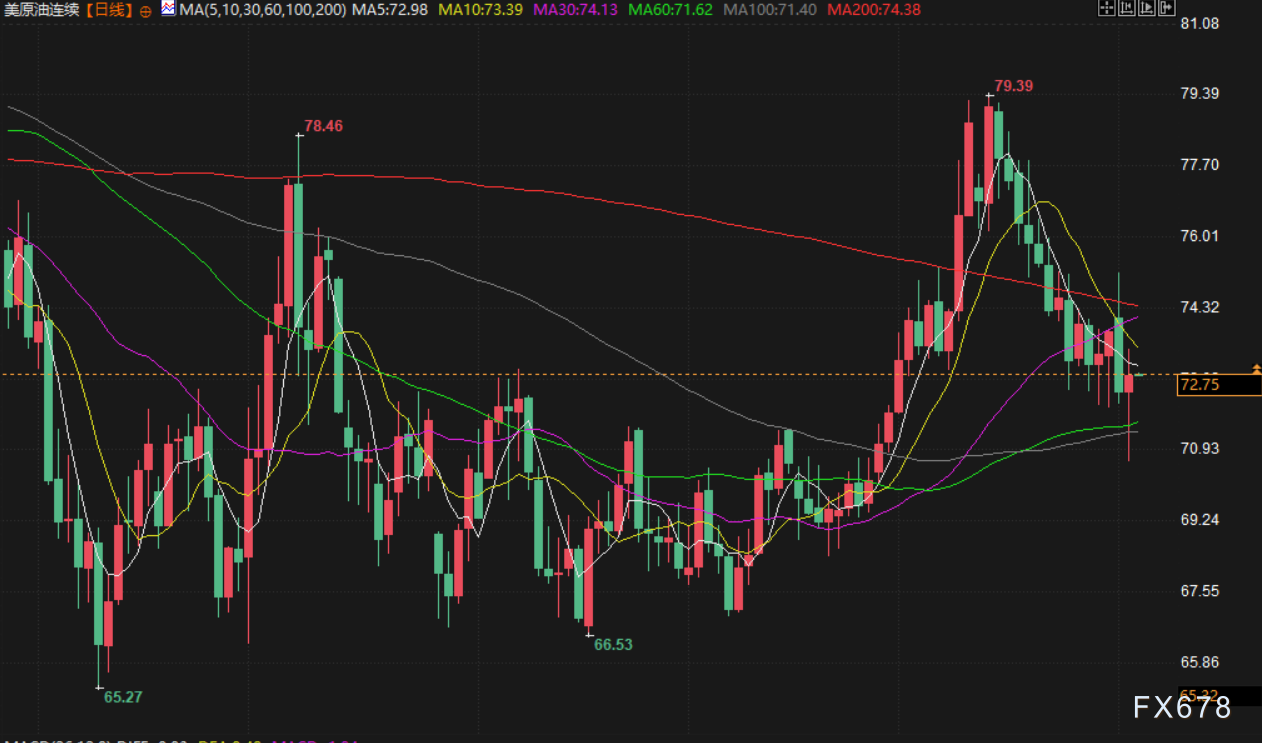Click the red MA200:74.38 legend label
Image resolution: width=1262 pixels, height=743 pixels.
coord(874,10)
